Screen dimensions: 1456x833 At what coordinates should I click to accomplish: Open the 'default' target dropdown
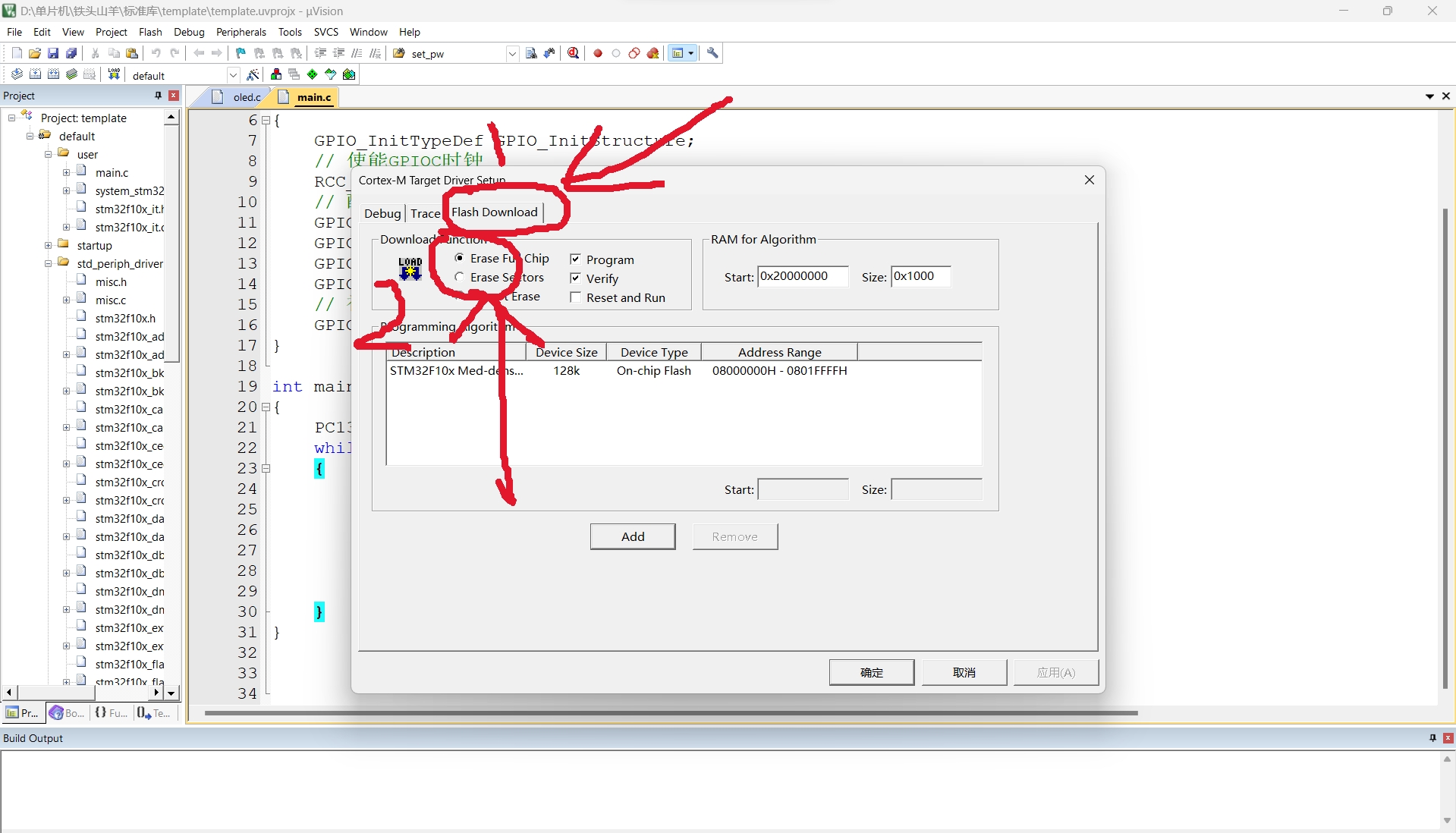click(233, 75)
